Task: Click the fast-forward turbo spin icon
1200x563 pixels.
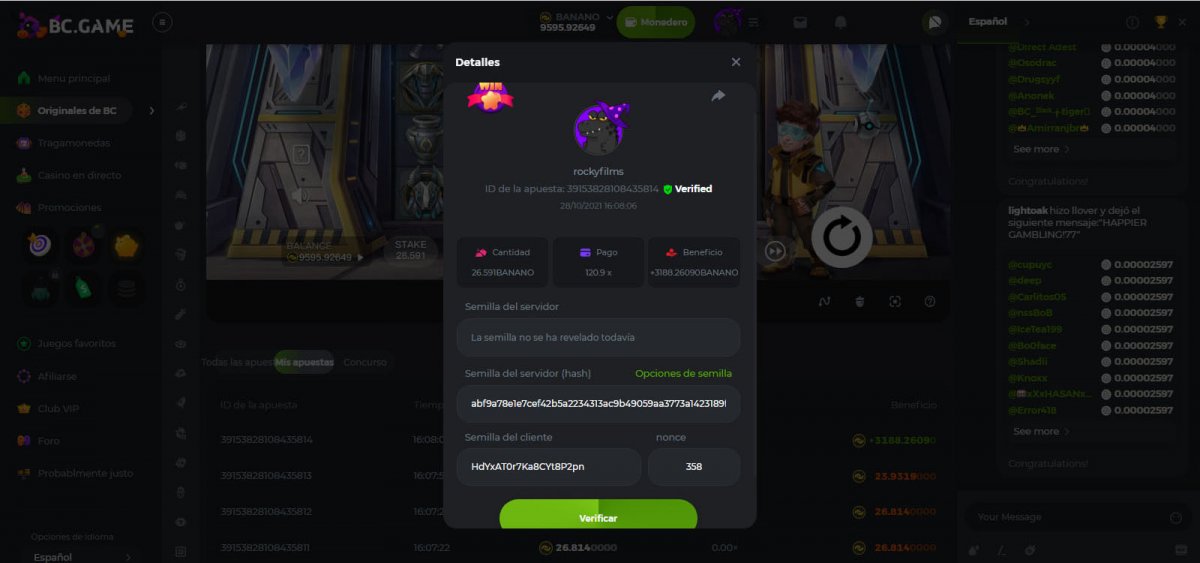Action: tap(775, 251)
